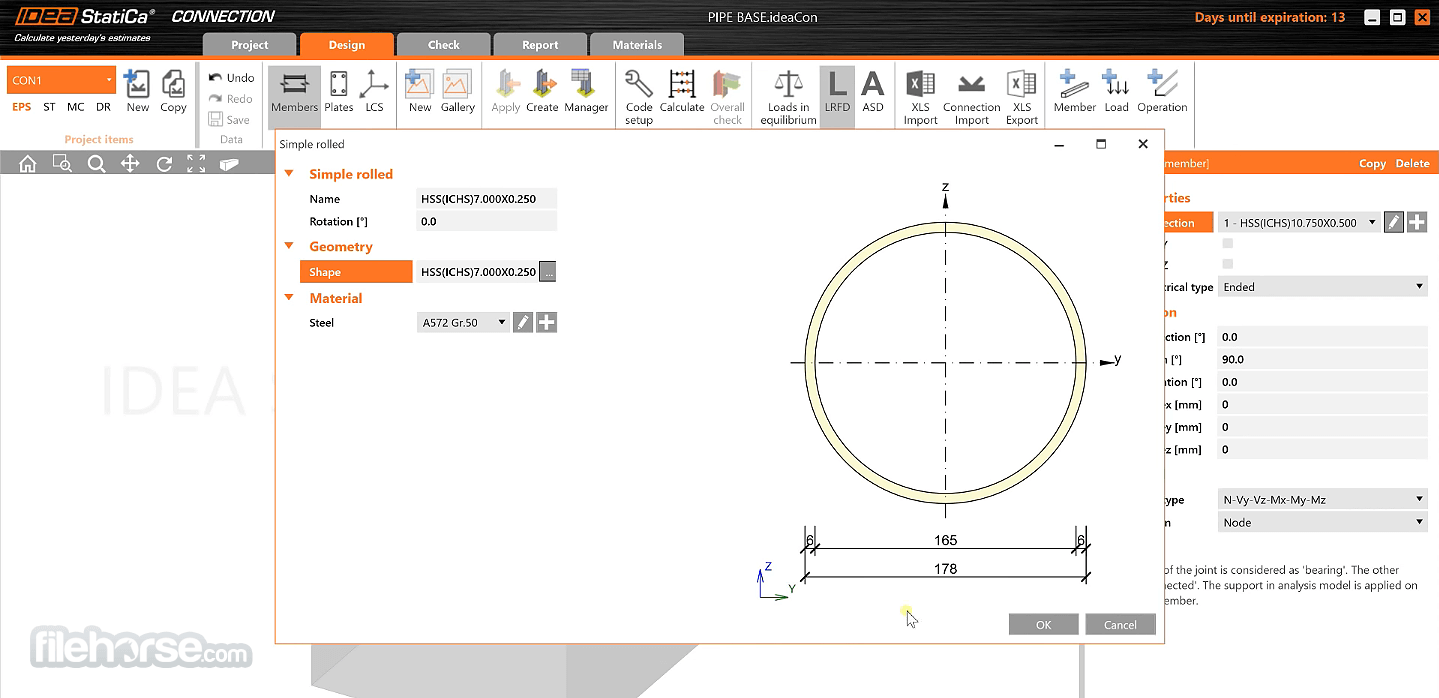Select the MC analysis type
Viewport: 1439px width, 698px height.
tap(76, 107)
